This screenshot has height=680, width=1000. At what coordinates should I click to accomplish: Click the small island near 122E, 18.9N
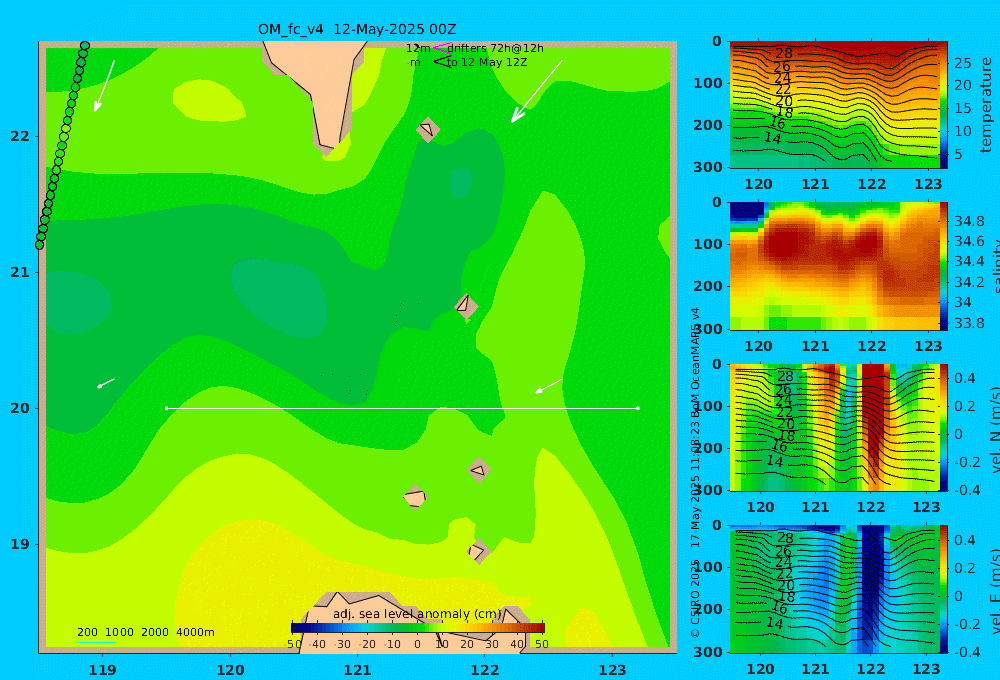click(479, 551)
